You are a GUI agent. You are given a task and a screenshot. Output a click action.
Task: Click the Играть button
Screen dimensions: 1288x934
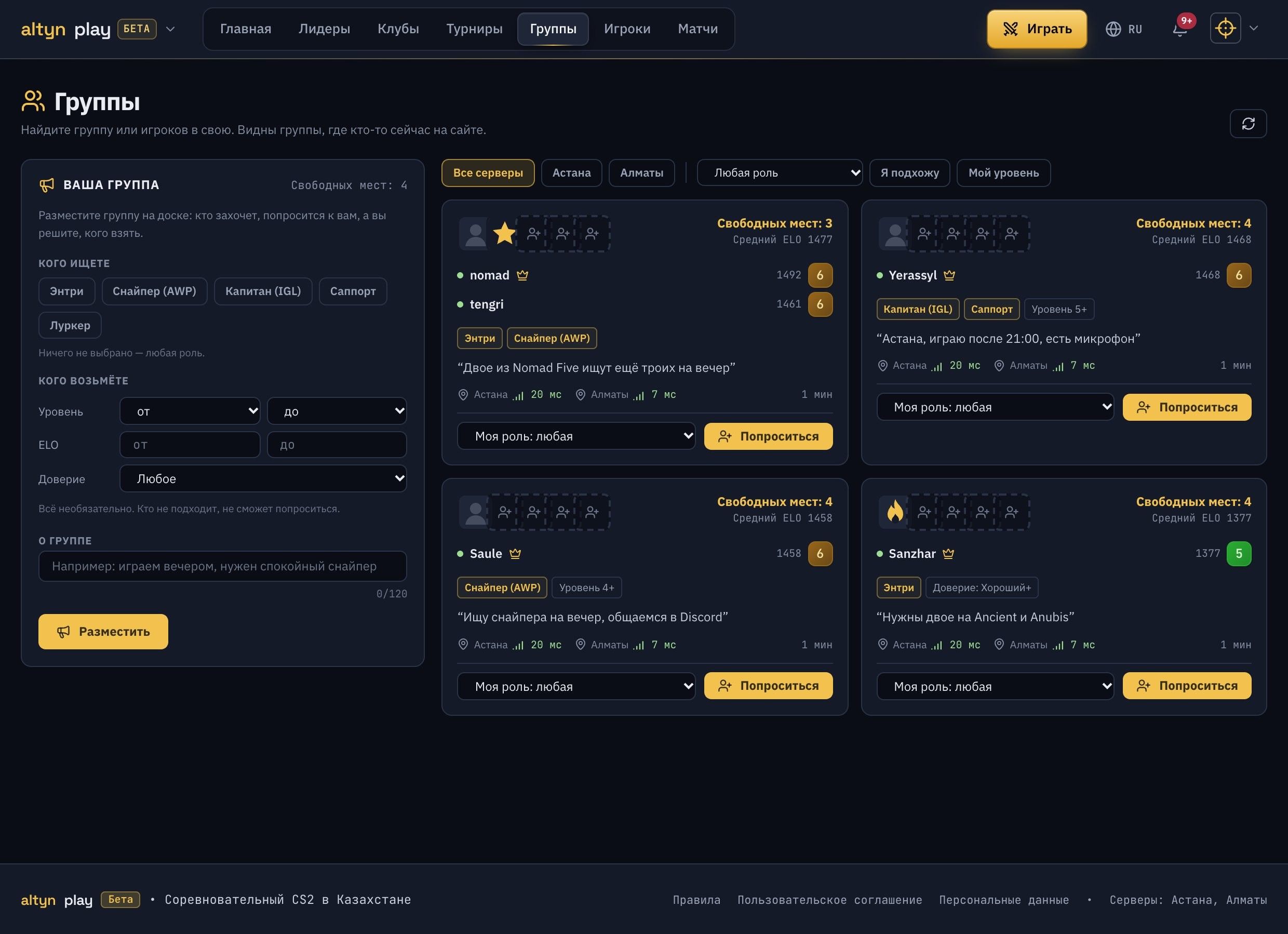point(1037,29)
